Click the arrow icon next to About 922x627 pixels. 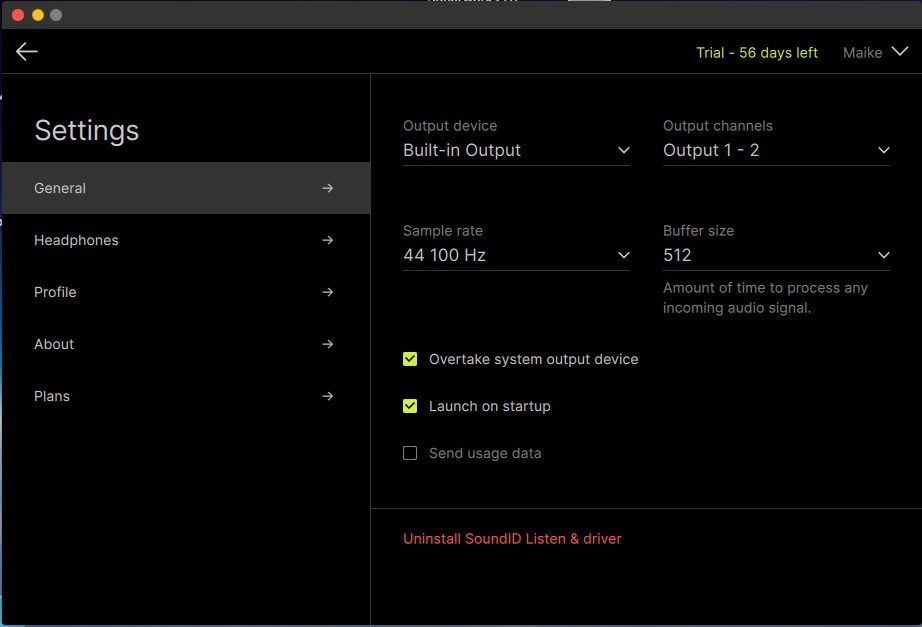click(327, 344)
